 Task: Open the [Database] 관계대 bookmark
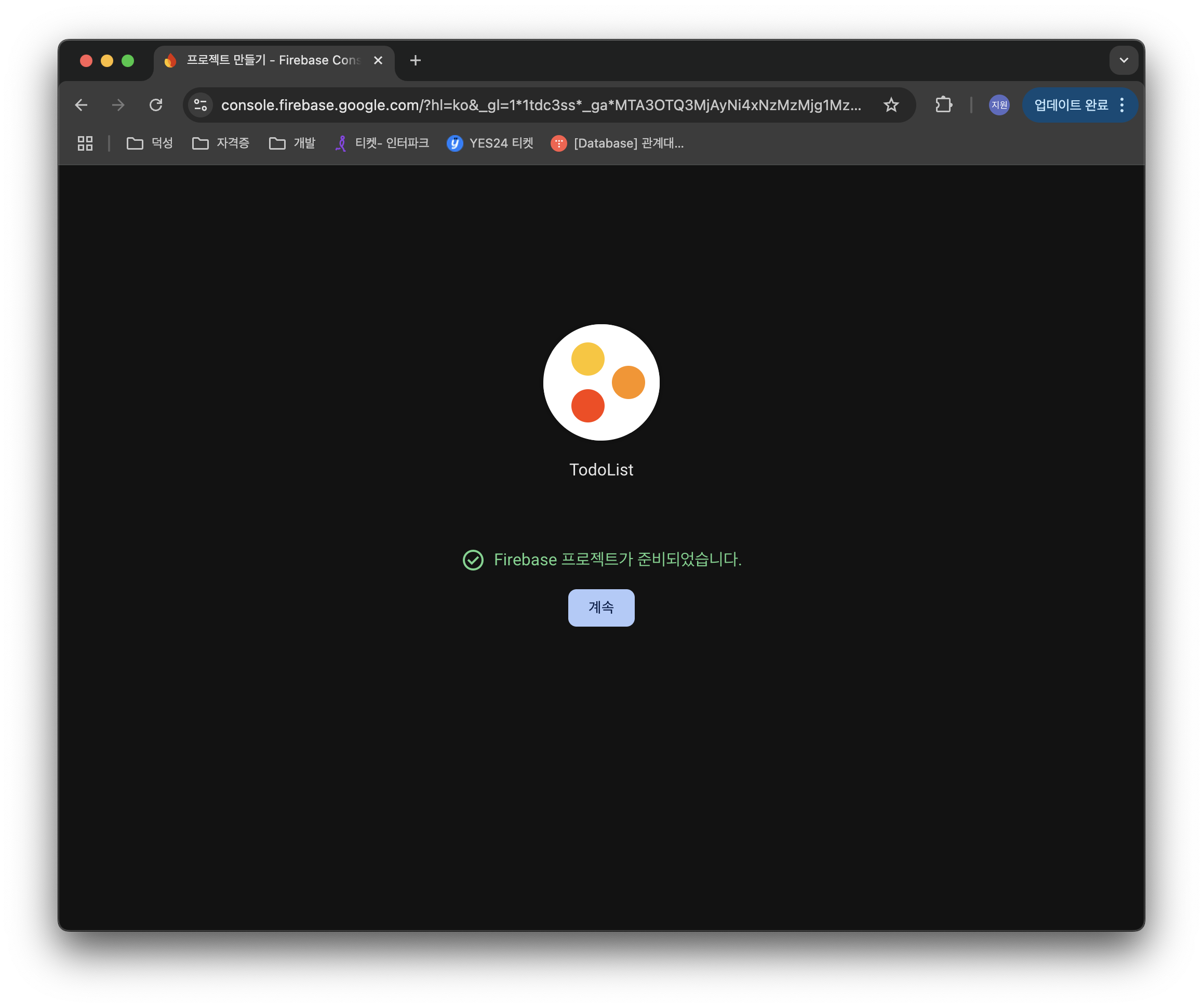tap(618, 143)
